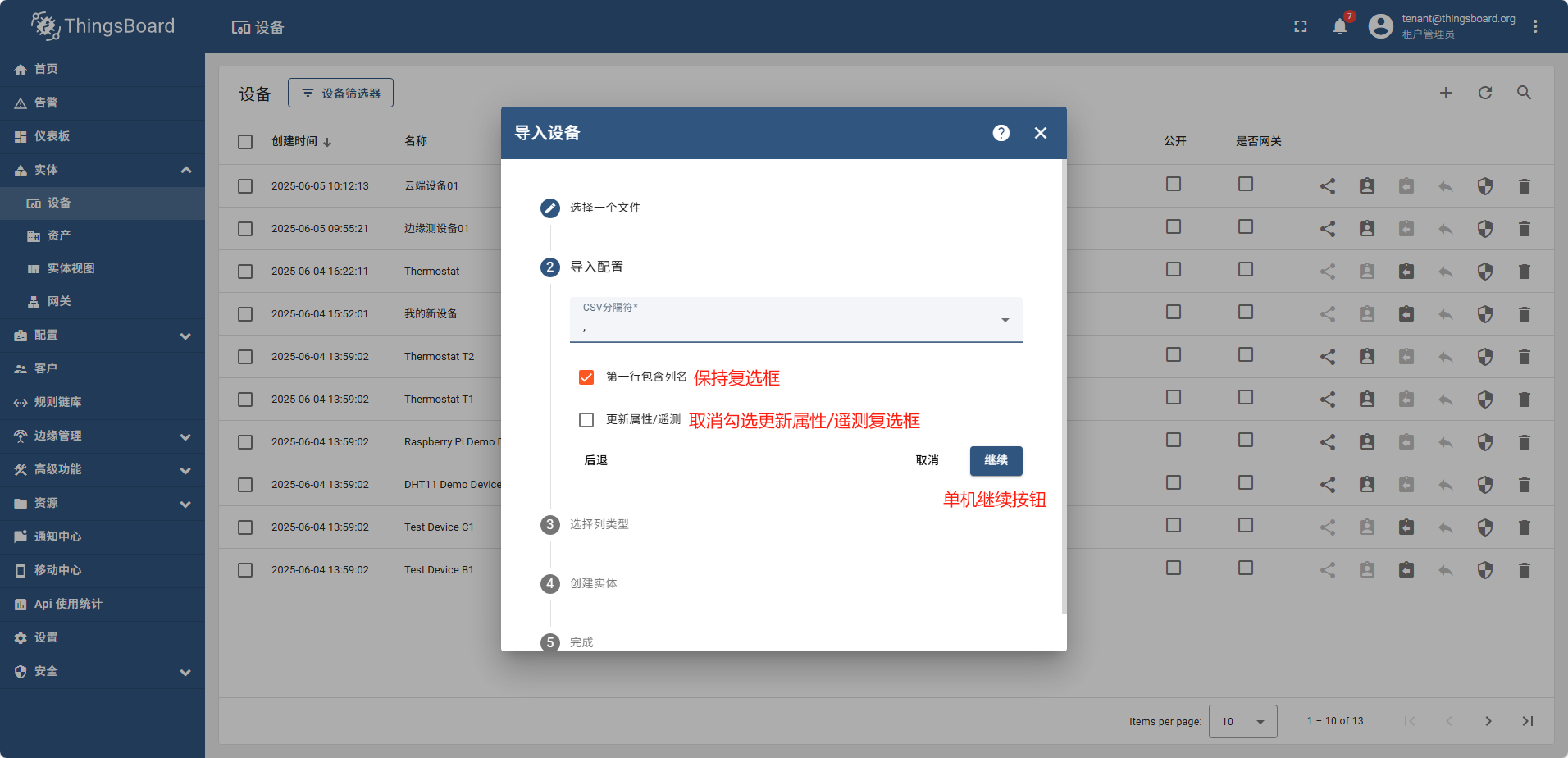Refresh the device list
The width and height of the screenshot is (1568, 758).
(1484, 94)
